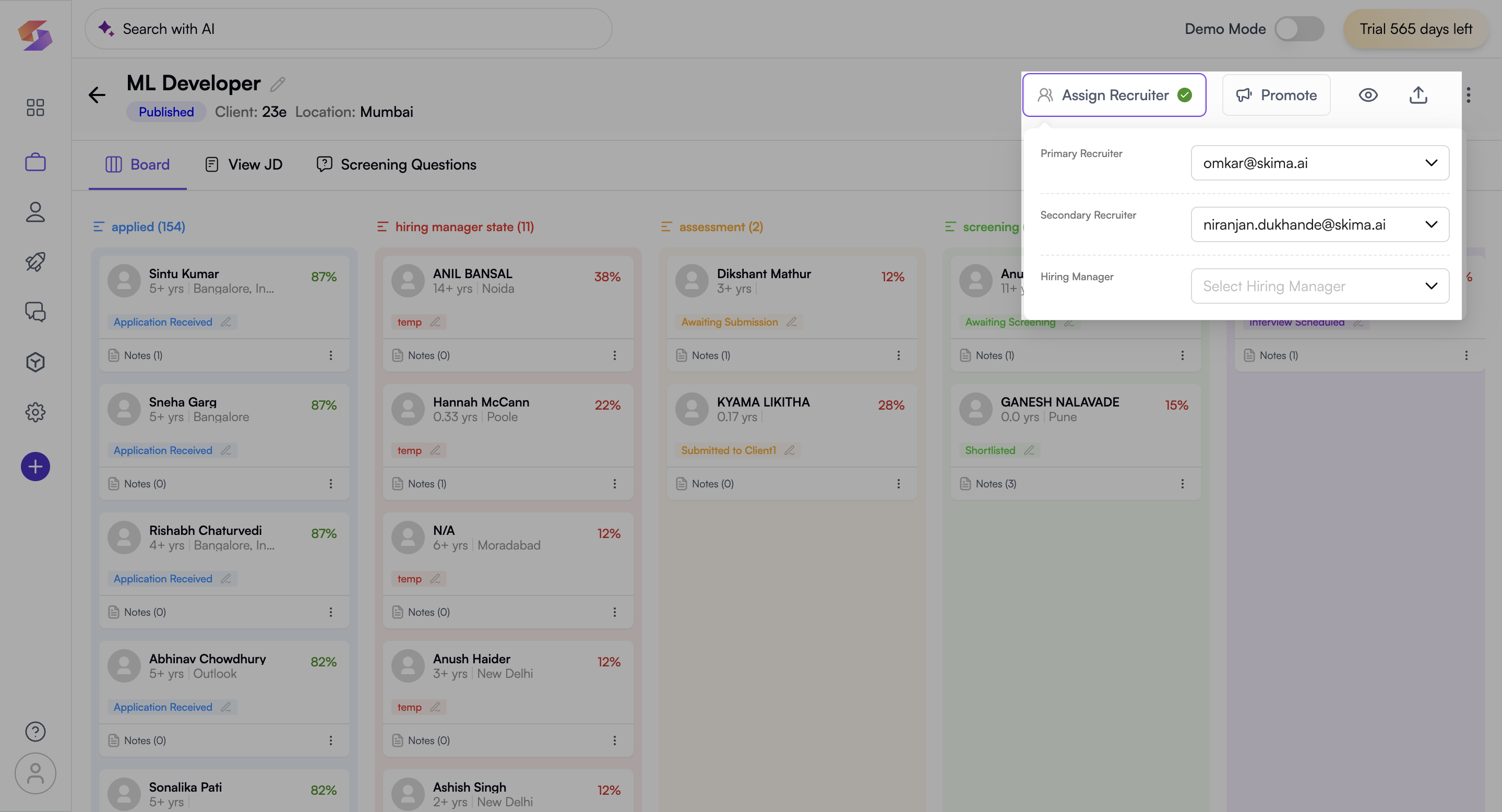Screen dimensions: 1502x812
Task: Open Notes (1) on Dikshant Mathur card
Action: click(704, 355)
